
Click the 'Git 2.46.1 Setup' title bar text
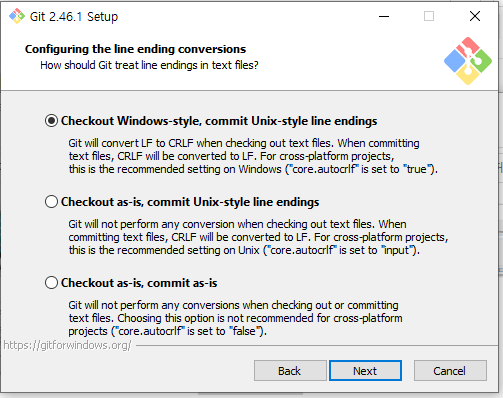(74, 16)
